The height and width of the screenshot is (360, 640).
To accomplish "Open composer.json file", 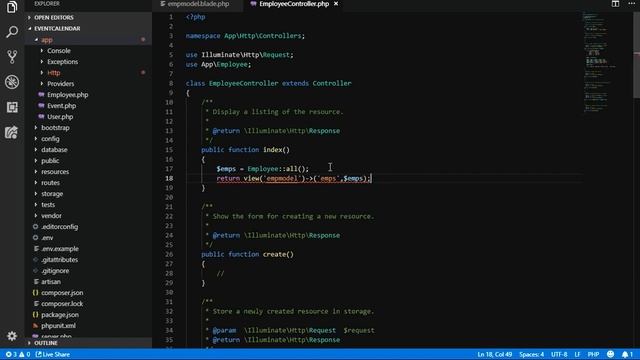I will pos(89,293).
